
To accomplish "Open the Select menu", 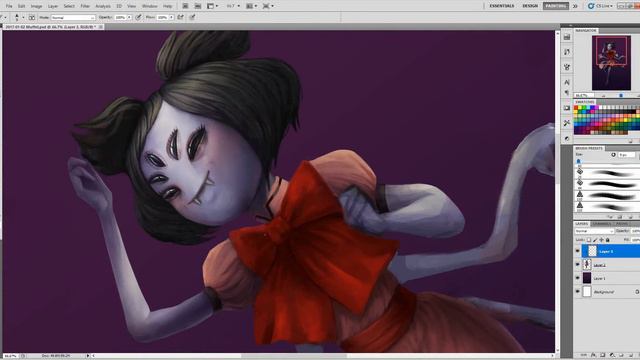I will pyautogui.click(x=69, y=6).
